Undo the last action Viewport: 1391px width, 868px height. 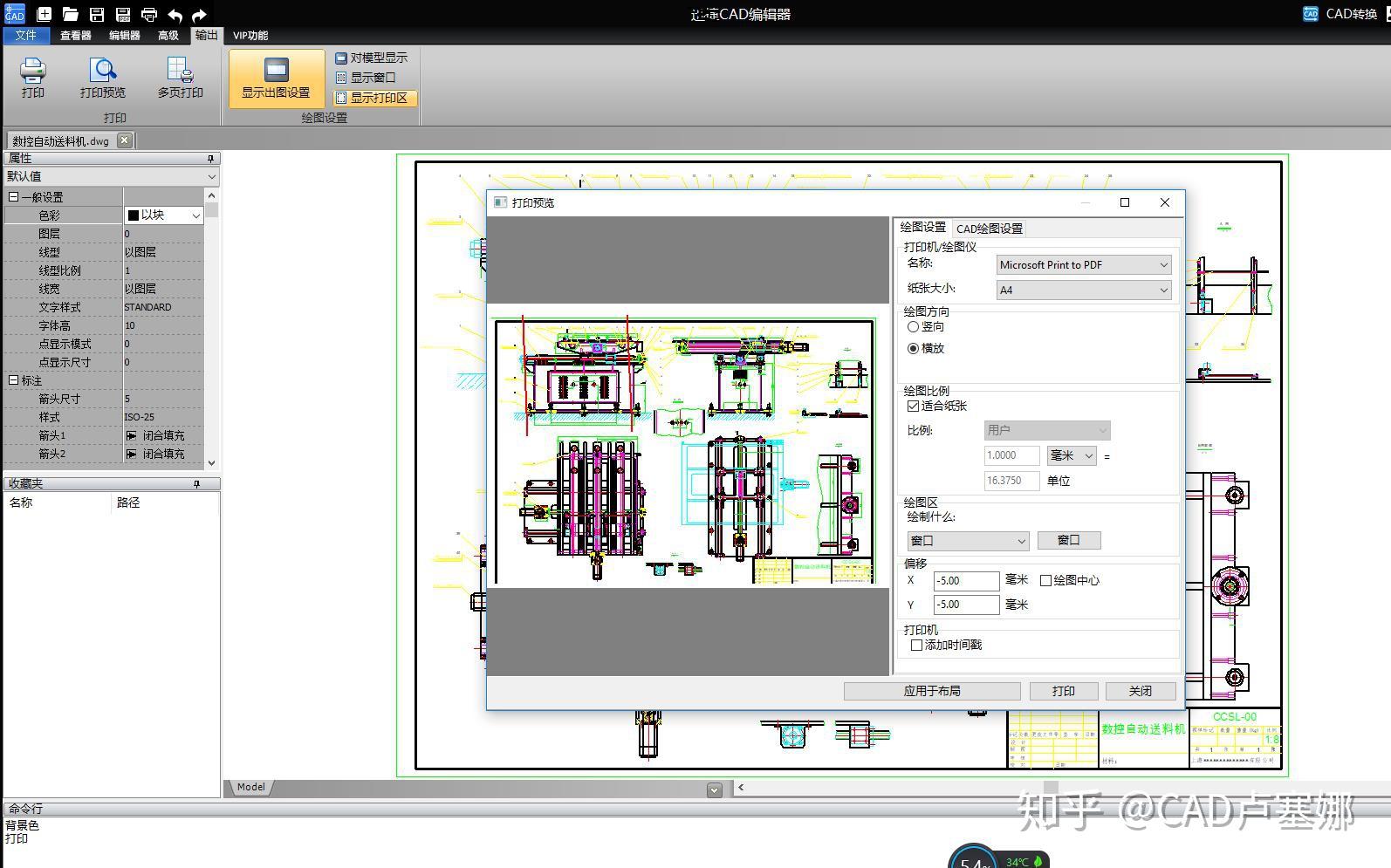tap(175, 15)
